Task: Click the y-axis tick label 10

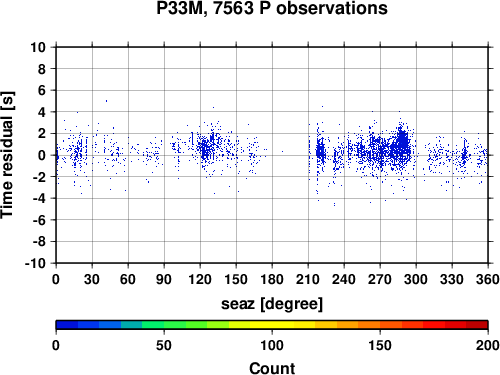Action: (x=38, y=47)
